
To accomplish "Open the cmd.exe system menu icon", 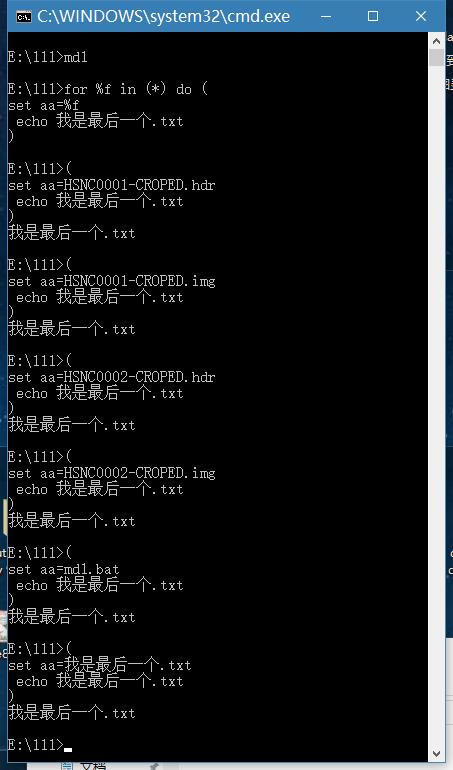I will pos(23,16).
